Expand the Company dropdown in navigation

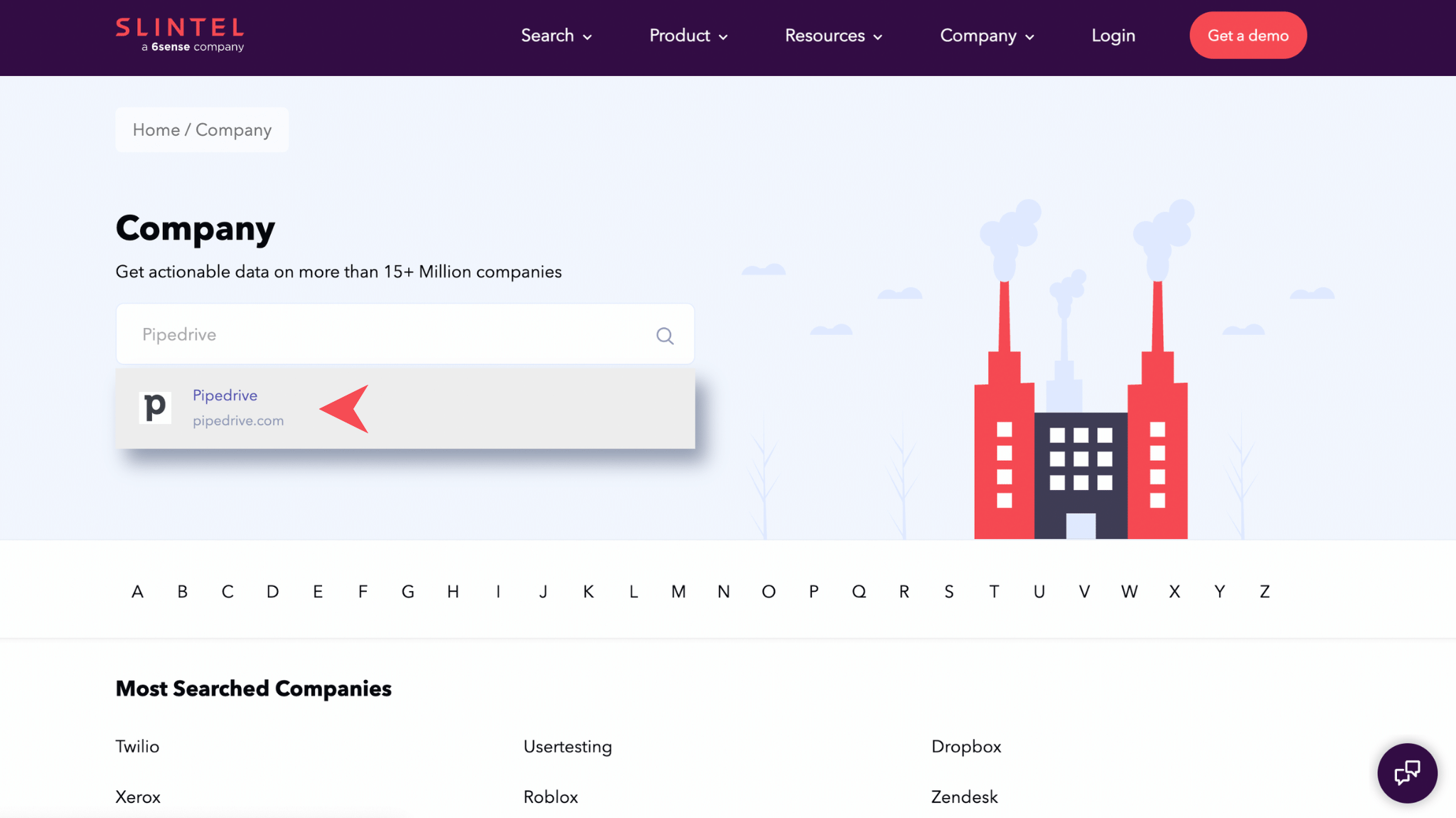click(987, 36)
